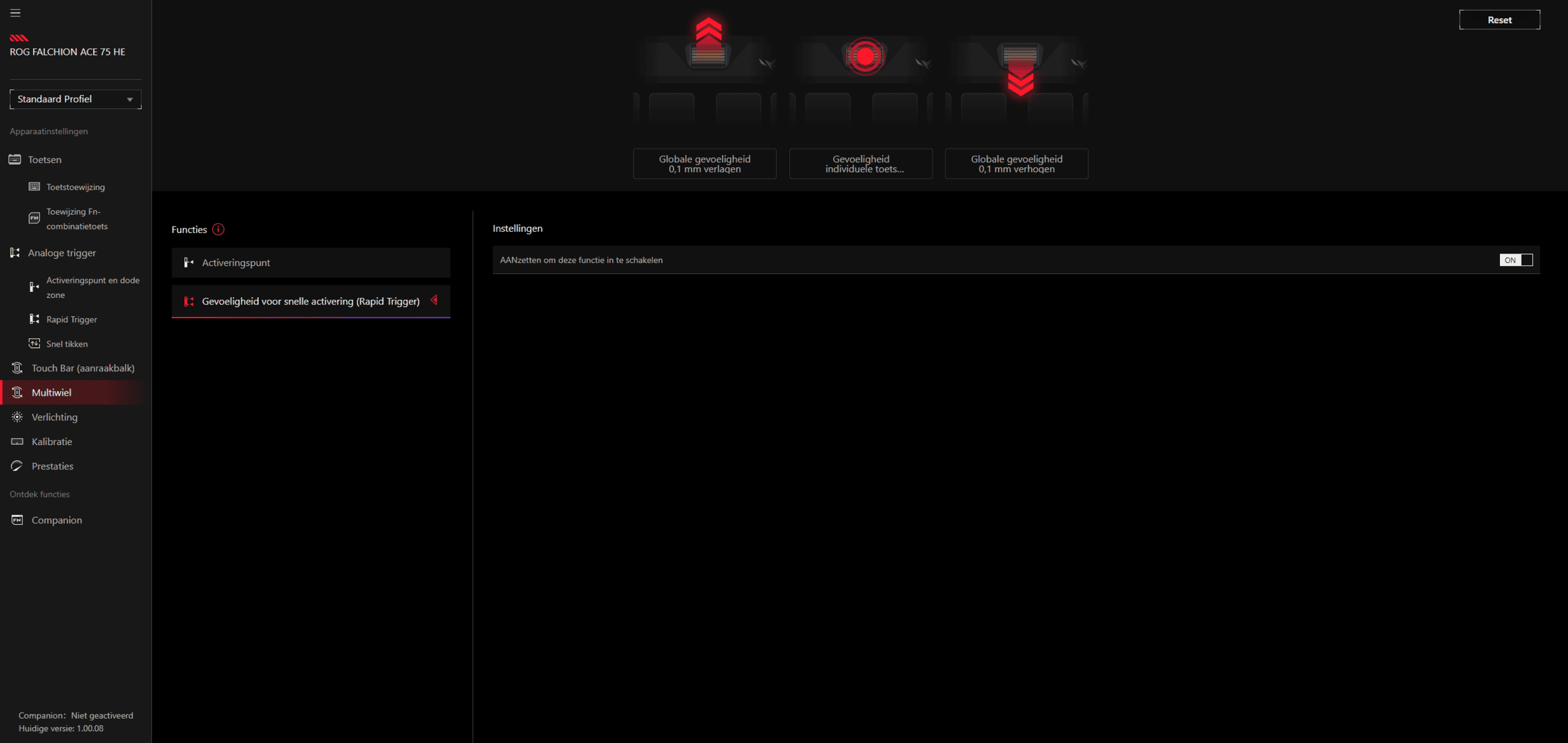Turn off the function ON toggle
Screen dimensions: 1568x743
tap(1515, 260)
